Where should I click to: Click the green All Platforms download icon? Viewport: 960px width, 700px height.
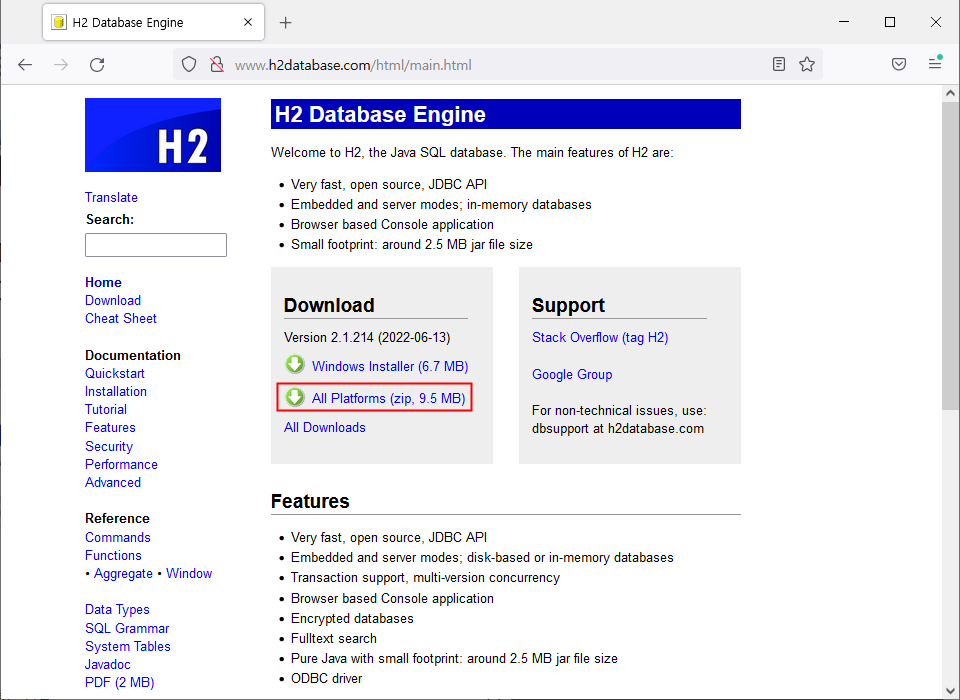(x=295, y=397)
